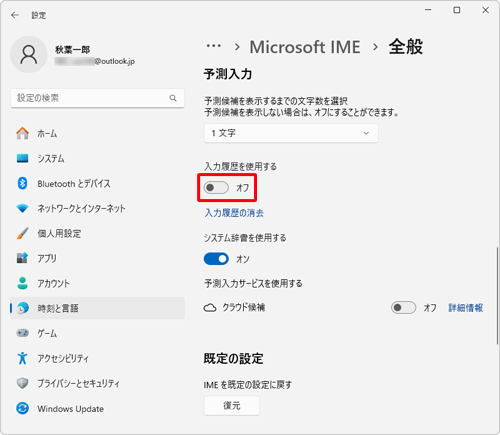500x435 pixels.
Task: Click the 個人用設定 paintbrush icon
Action: coord(22,233)
